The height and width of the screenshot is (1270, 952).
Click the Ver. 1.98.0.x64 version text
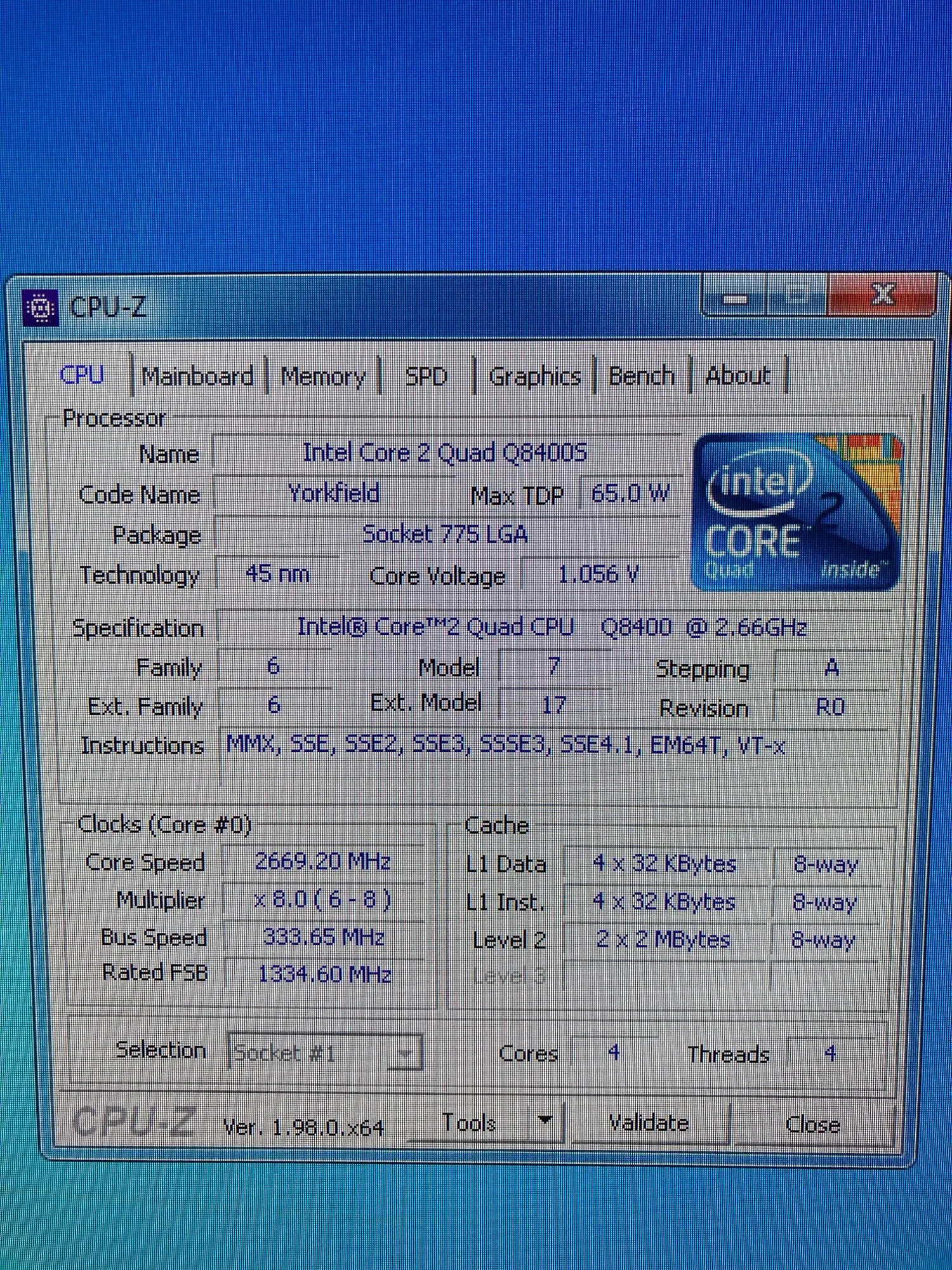tap(303, 1127)
